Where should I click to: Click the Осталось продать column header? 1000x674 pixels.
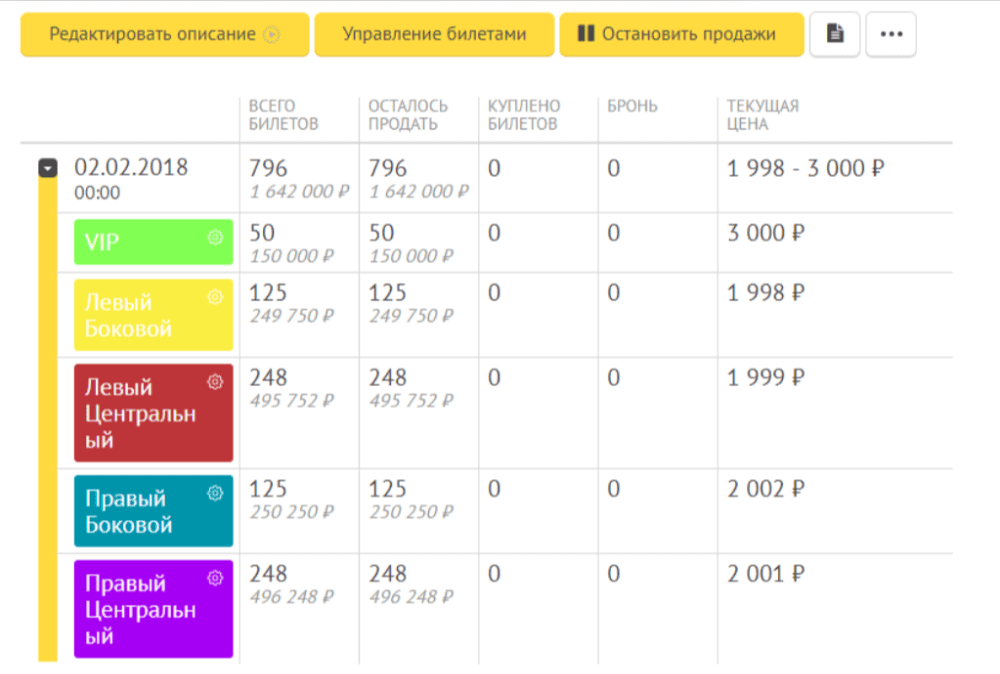(408, 115)
